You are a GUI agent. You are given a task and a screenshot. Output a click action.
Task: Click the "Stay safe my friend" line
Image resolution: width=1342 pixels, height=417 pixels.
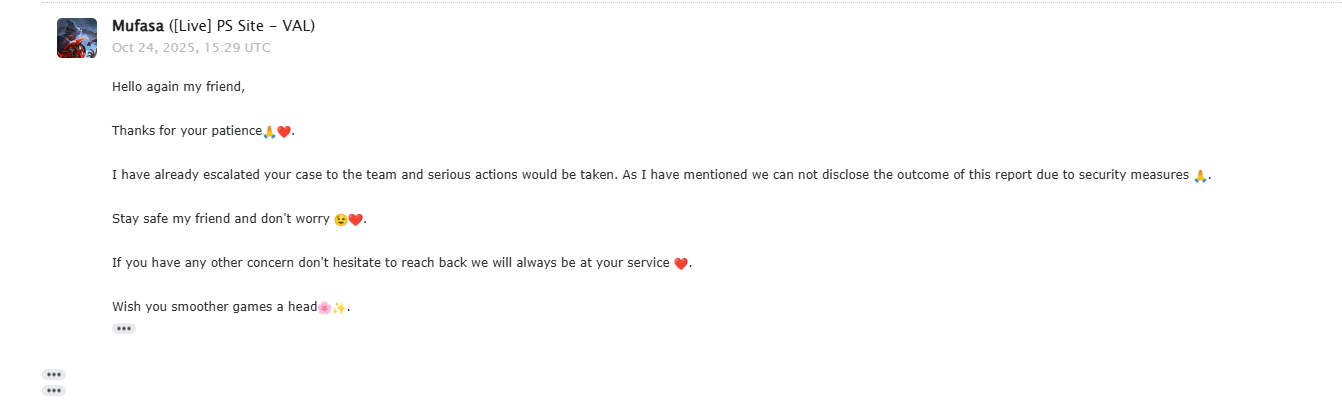click(x=221, y=219)
